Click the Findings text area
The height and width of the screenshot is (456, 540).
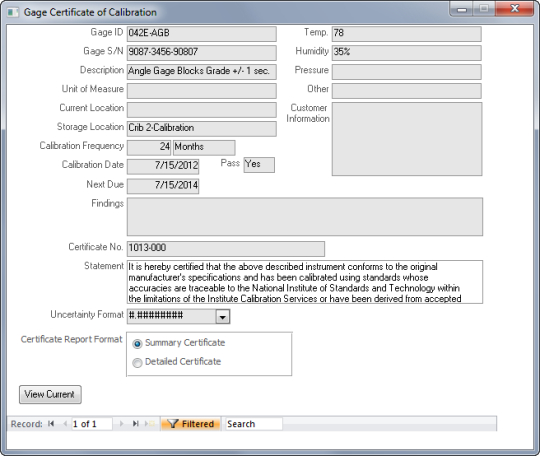[x=305, y=217]
